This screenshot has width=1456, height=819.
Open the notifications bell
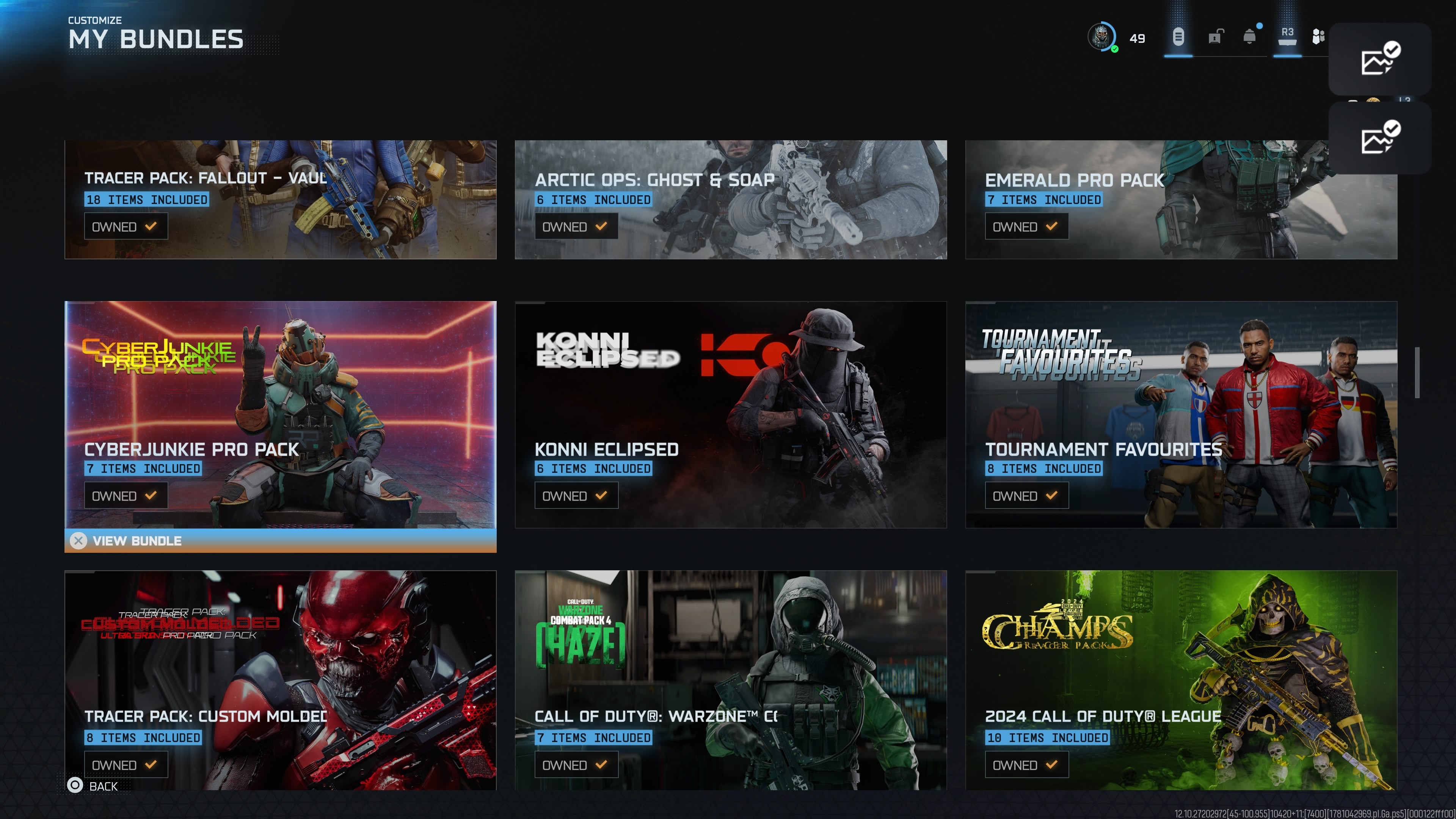click(1250, 37)
